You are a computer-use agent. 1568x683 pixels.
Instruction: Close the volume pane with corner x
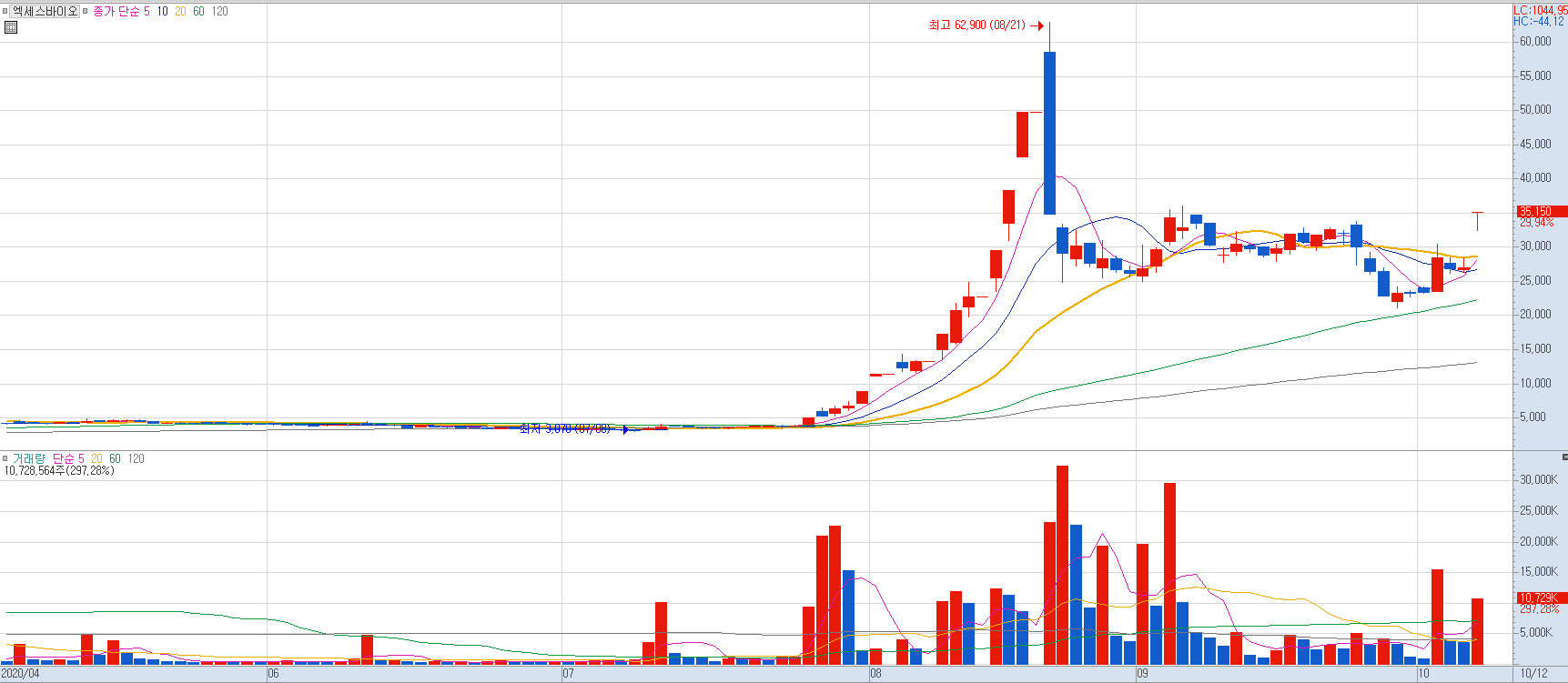click(x=1564, y=457)
